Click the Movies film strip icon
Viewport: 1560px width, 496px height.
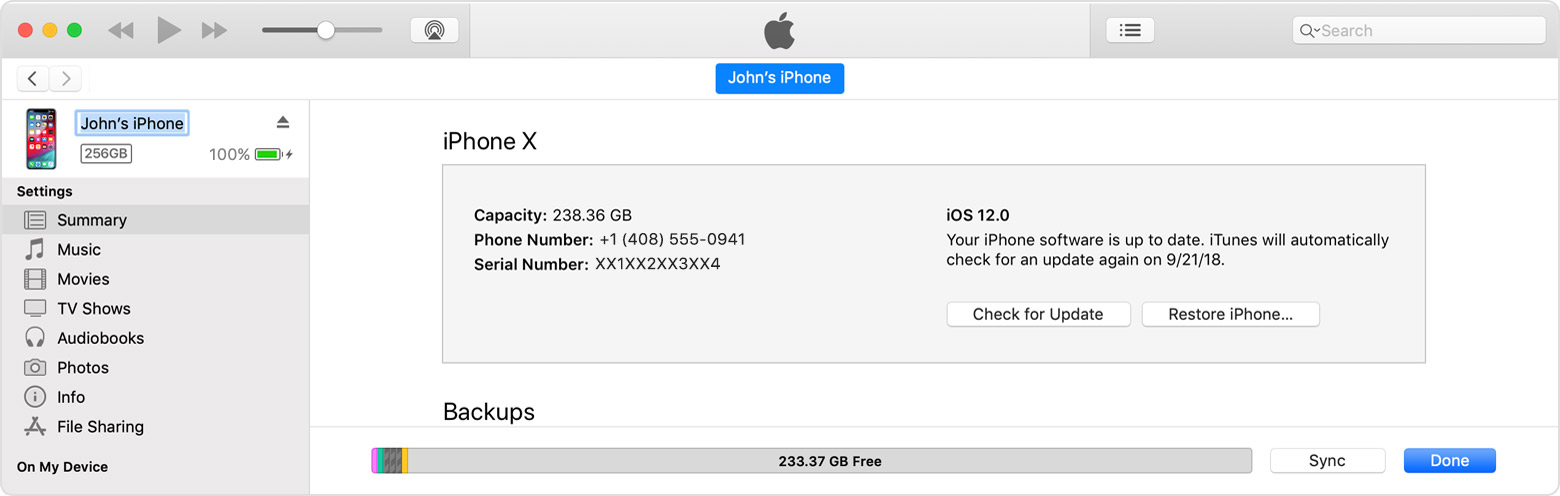[x=35, y=279]
